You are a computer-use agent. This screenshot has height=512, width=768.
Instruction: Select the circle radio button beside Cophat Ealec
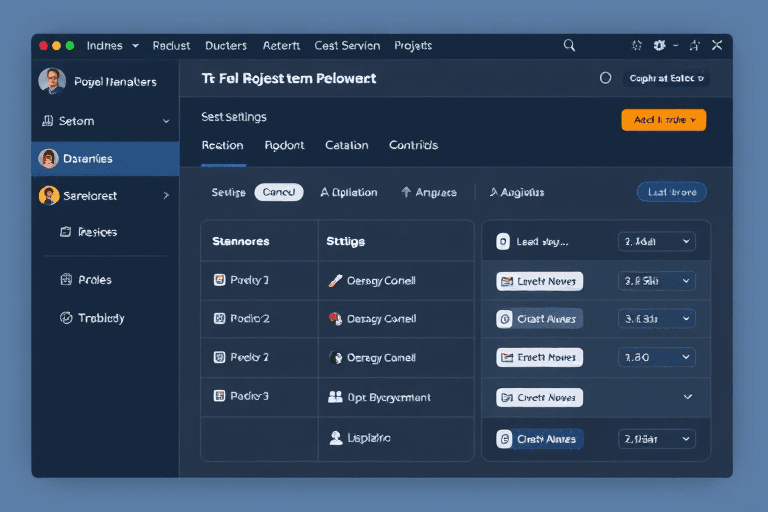(x=605, y=78)
